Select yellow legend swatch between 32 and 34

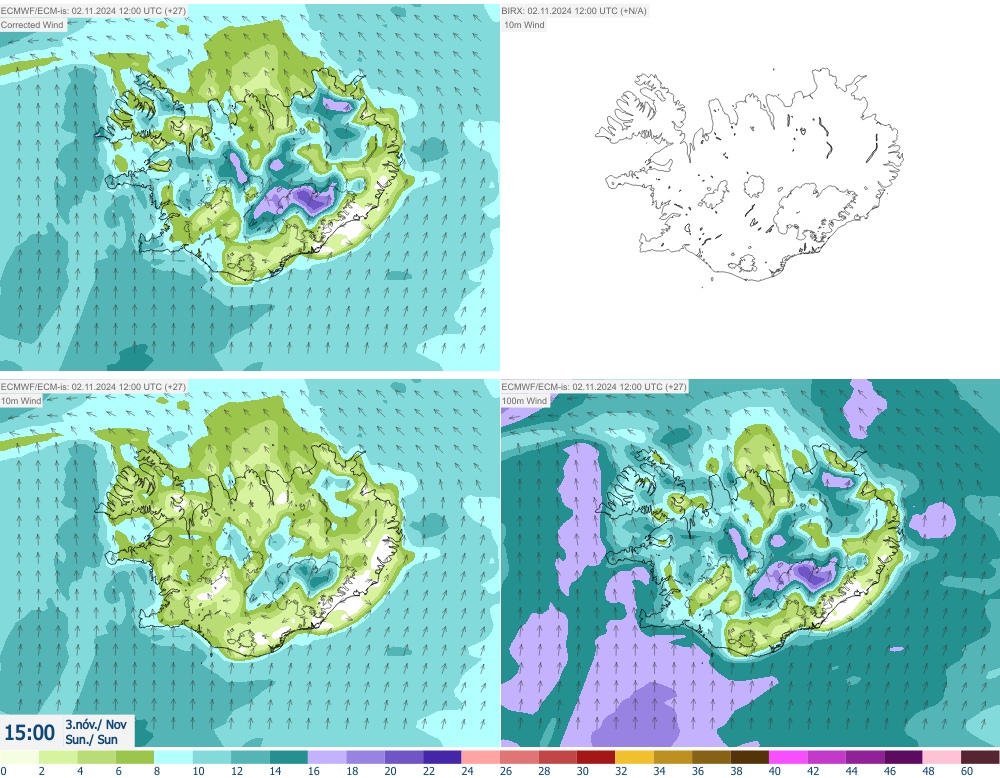pos(635,757)
